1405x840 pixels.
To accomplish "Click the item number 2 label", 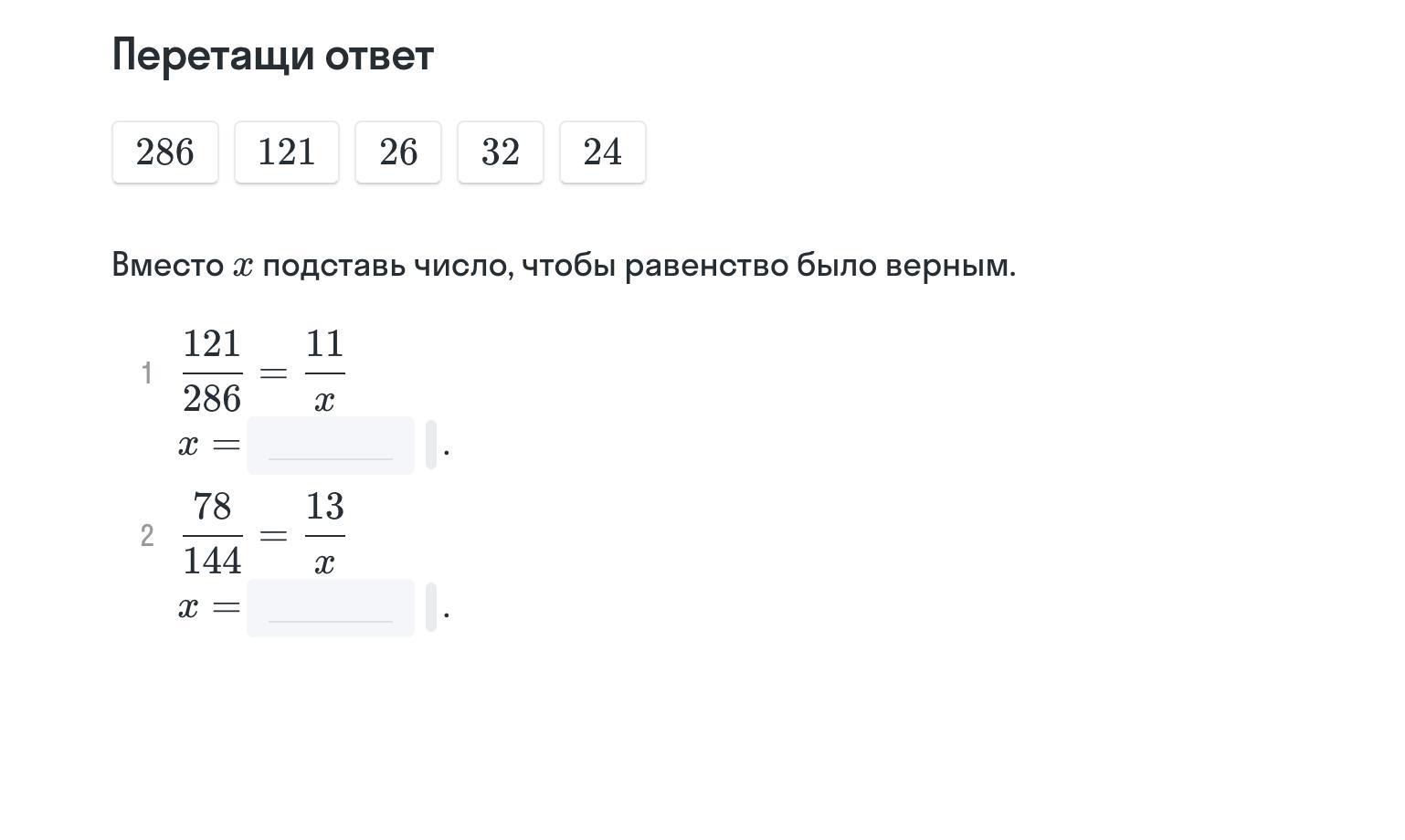I will tap(147, 536).
